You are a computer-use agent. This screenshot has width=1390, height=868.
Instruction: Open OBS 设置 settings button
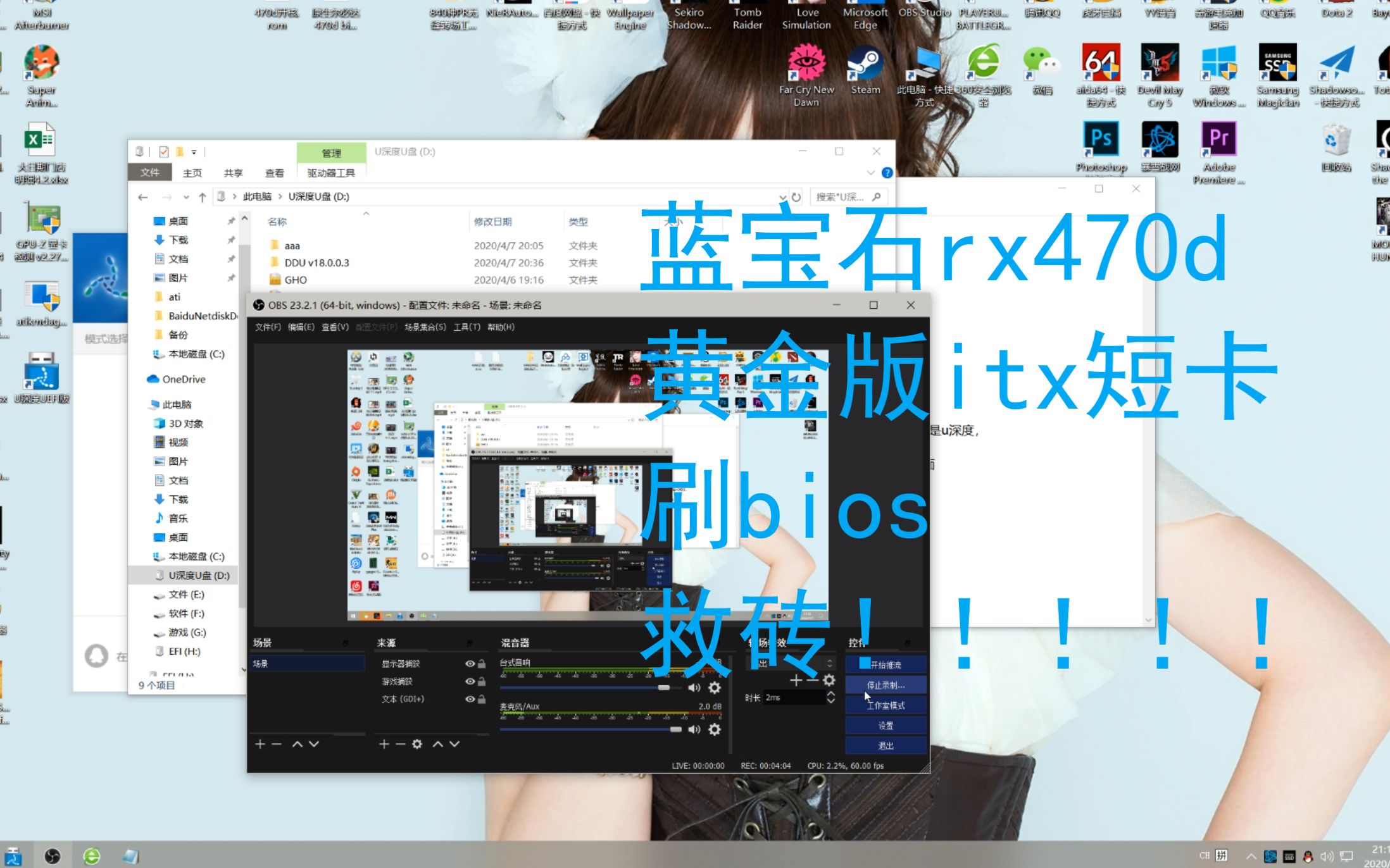(x=886, y=726)
